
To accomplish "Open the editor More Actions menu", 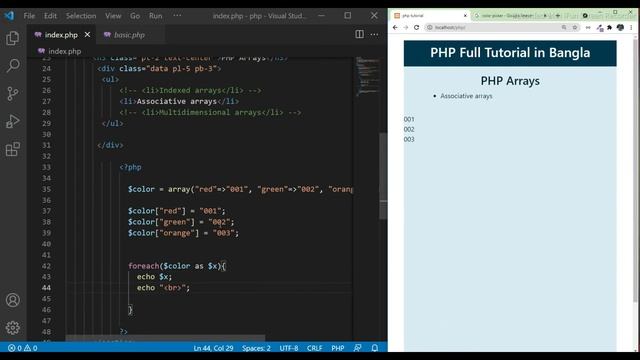I will [x=374, y=34].
